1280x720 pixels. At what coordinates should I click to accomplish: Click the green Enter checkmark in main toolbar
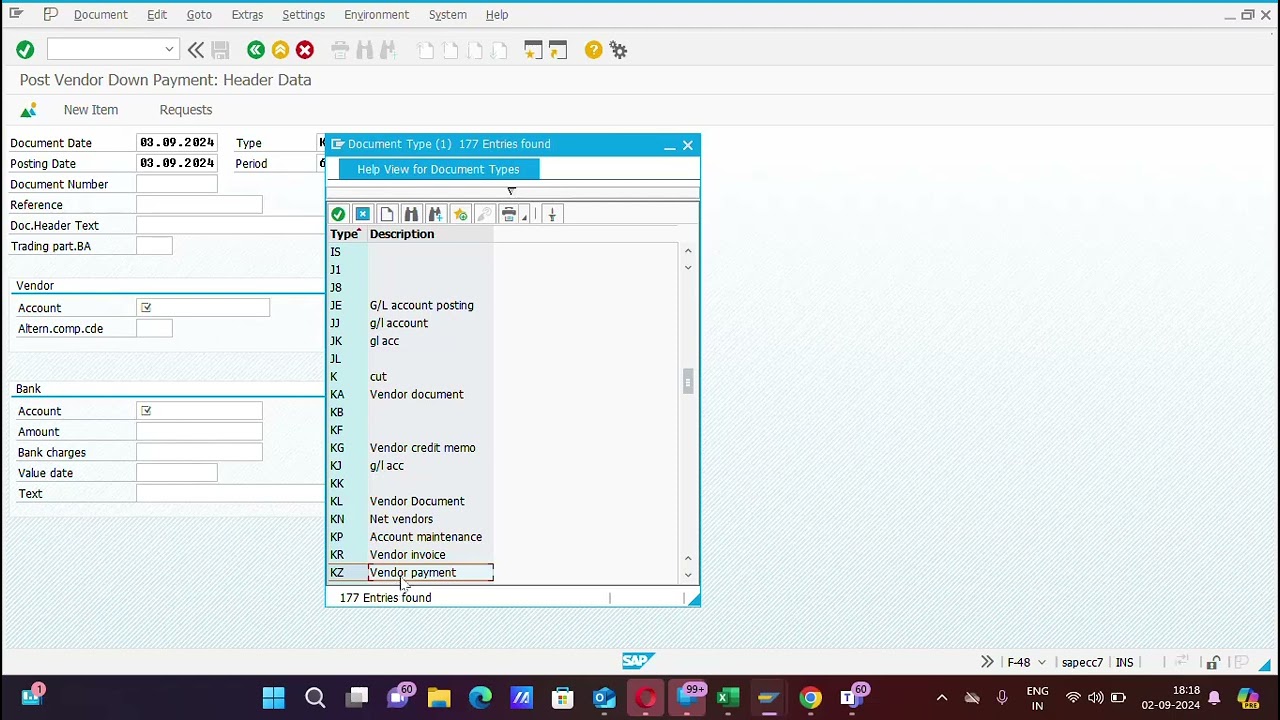click(x=25, y=49)
